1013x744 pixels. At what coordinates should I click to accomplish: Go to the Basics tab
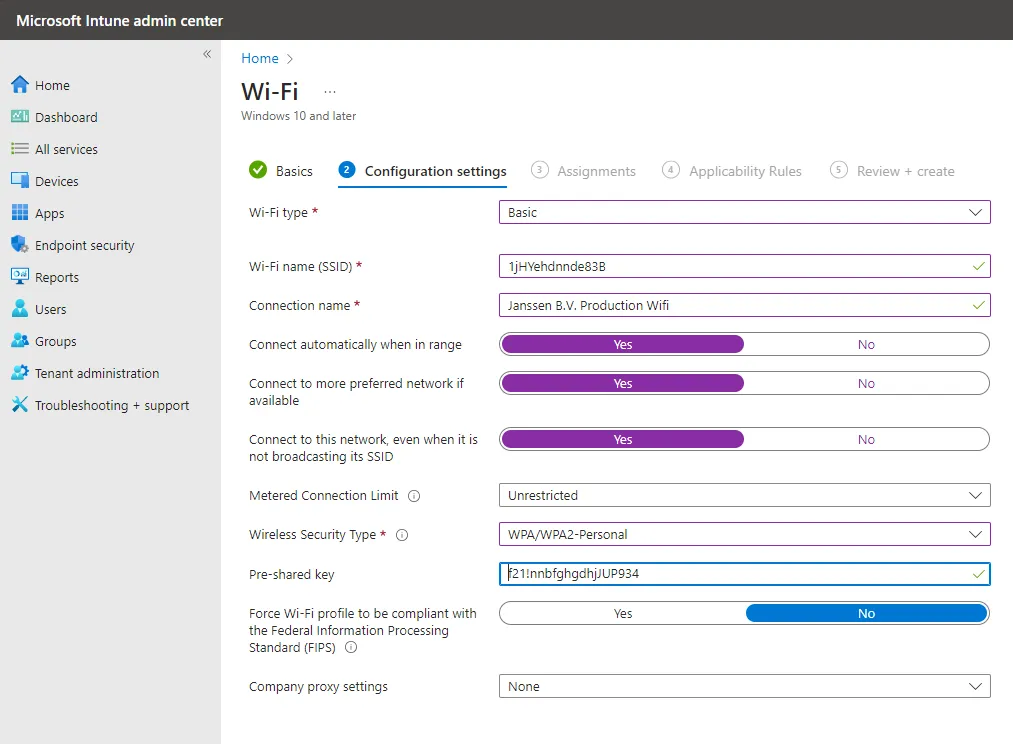point(281,171)
